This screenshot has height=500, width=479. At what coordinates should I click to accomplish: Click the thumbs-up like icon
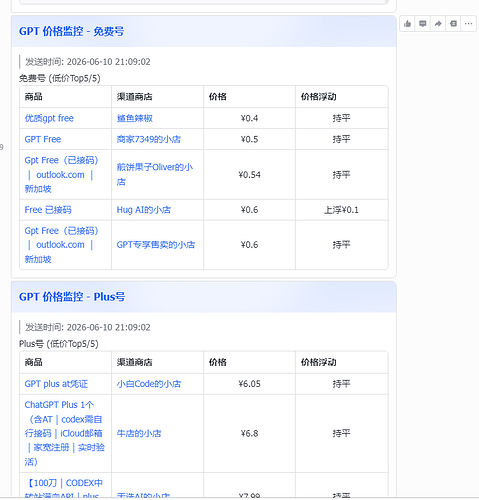click(x=407, y=24)
